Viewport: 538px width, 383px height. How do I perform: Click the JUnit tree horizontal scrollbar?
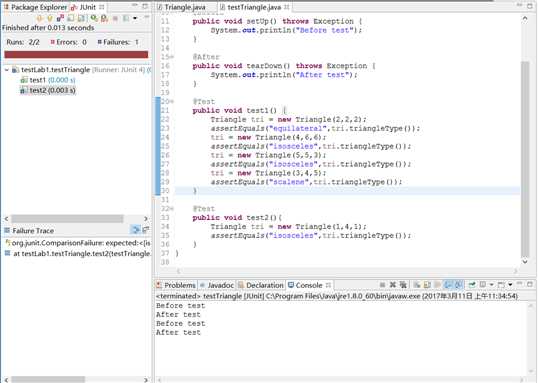pos(67,219)
